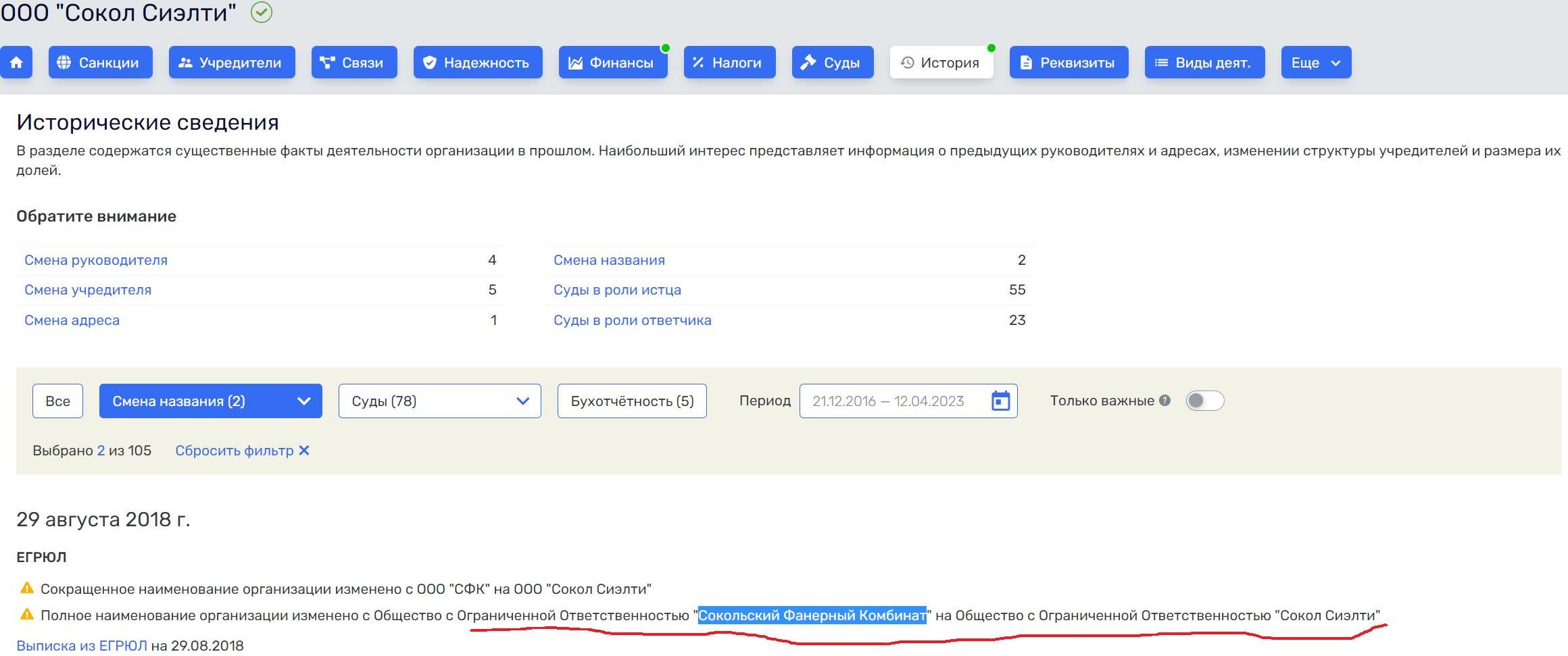The image size is (1568, 656).
Task: Open the Санкции globe tab
Action: tap(100, 63)
